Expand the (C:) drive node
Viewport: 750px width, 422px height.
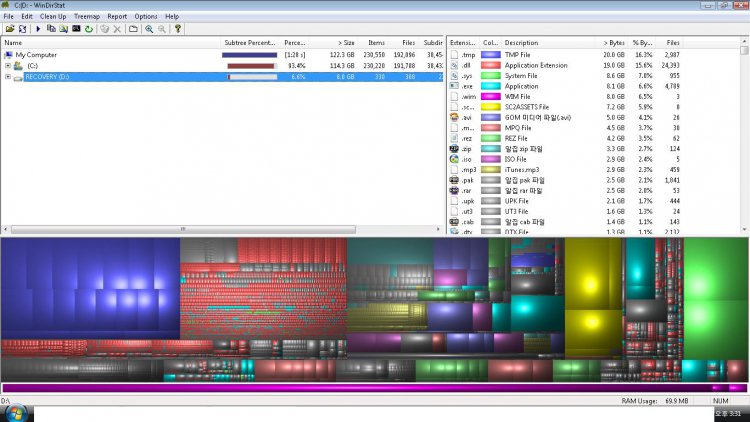click(x=8, y=66)
